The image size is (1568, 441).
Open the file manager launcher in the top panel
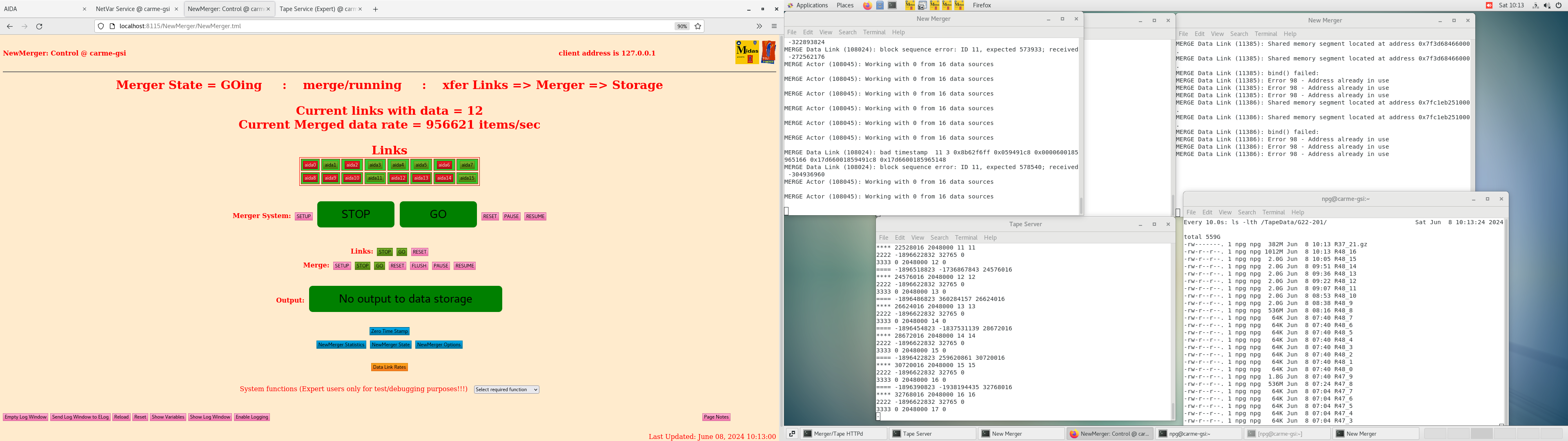tap(880, 5)
